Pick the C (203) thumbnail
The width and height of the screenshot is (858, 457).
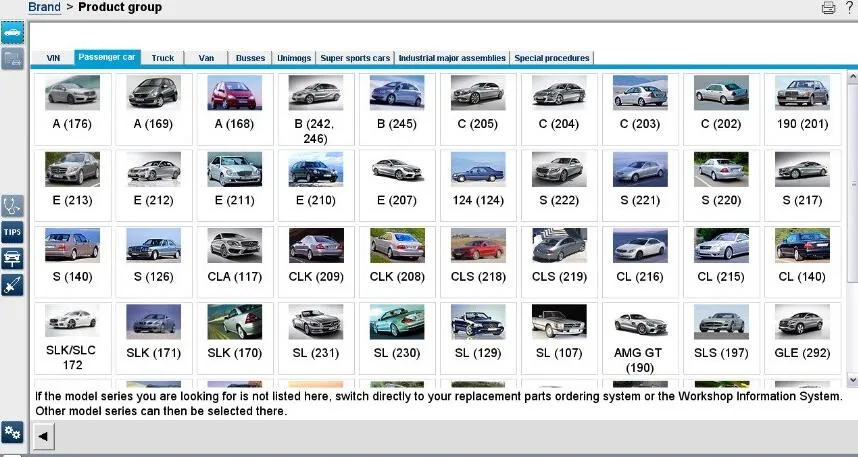pos(640,93)
